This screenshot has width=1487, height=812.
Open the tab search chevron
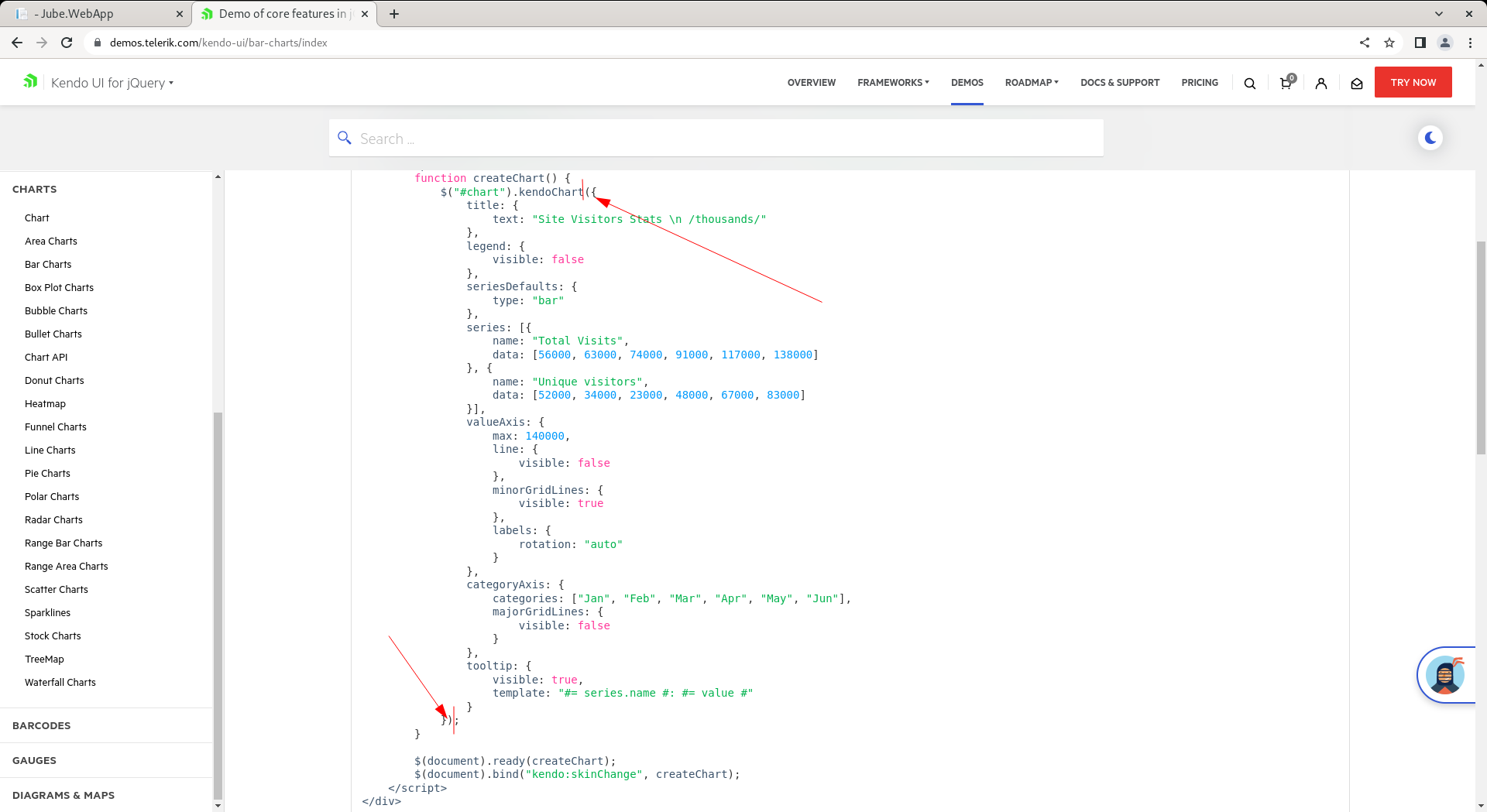pos(1439,14)
